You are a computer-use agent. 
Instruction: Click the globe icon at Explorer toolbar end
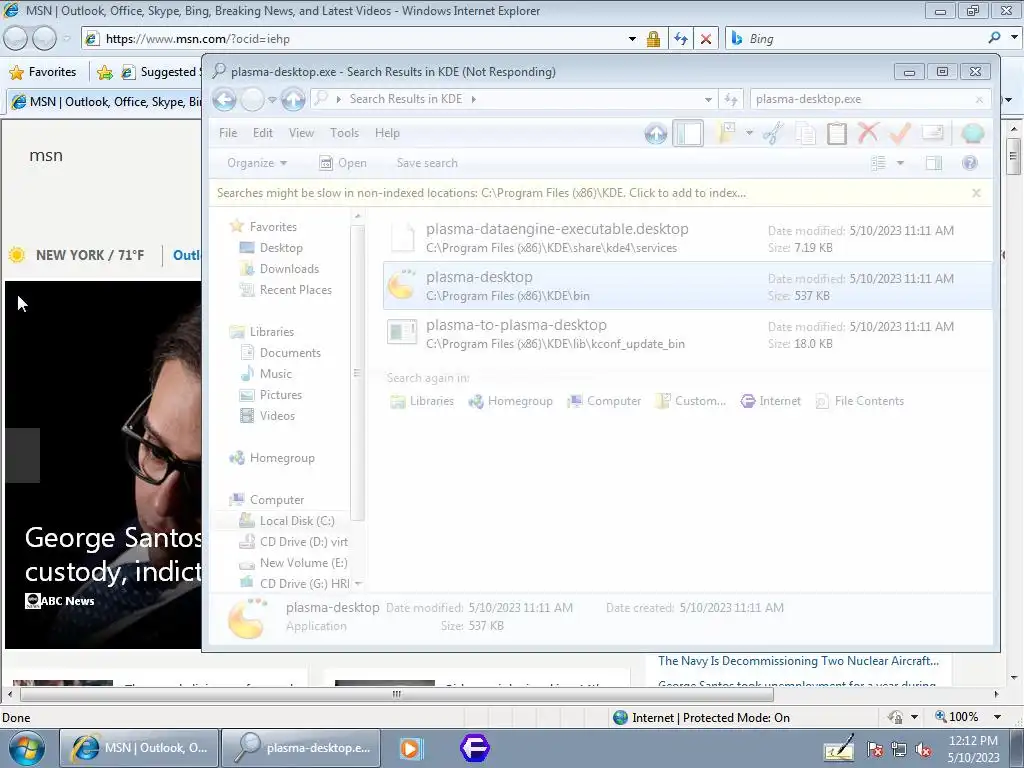coord(972,133)
